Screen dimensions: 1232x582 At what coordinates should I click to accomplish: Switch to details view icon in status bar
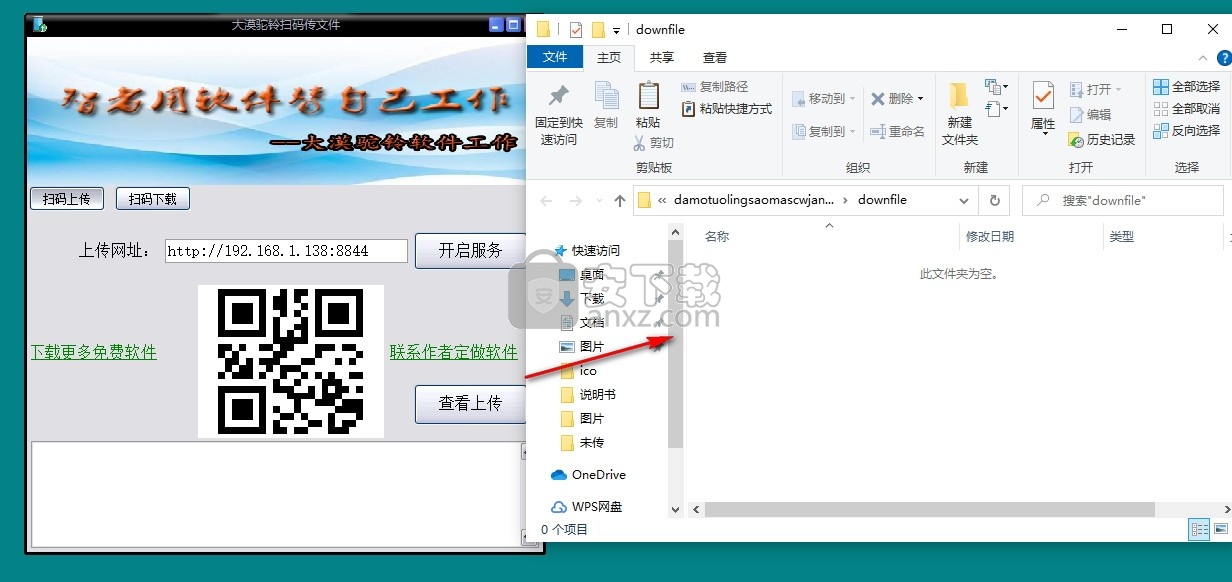[x=1199, y=529]
